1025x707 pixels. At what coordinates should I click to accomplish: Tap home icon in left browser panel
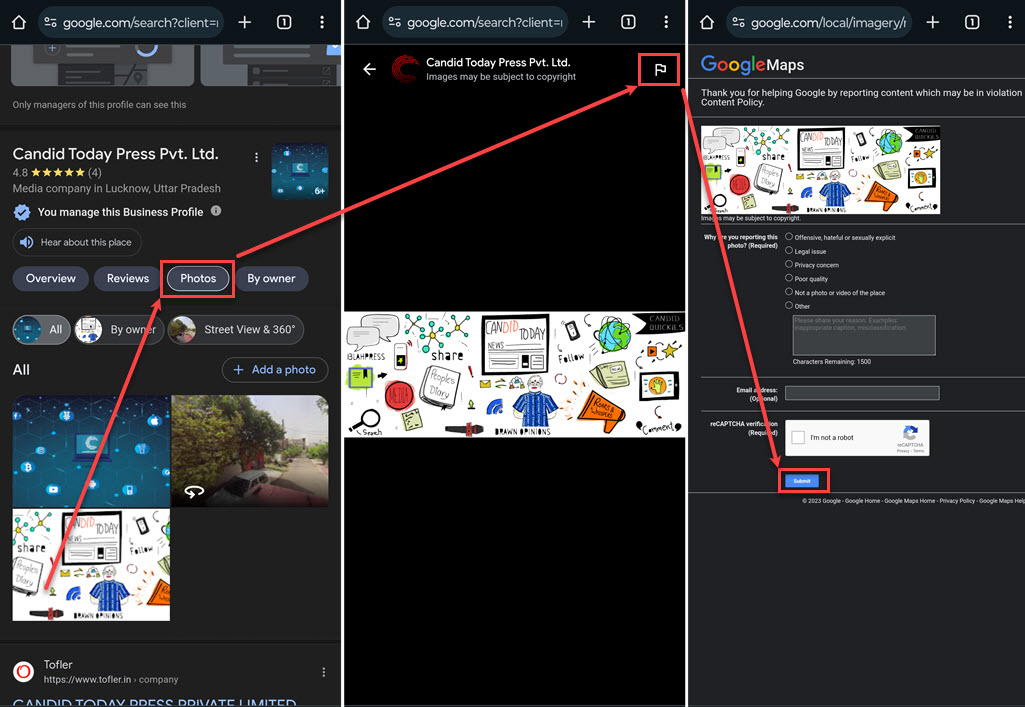pos(19,22)
